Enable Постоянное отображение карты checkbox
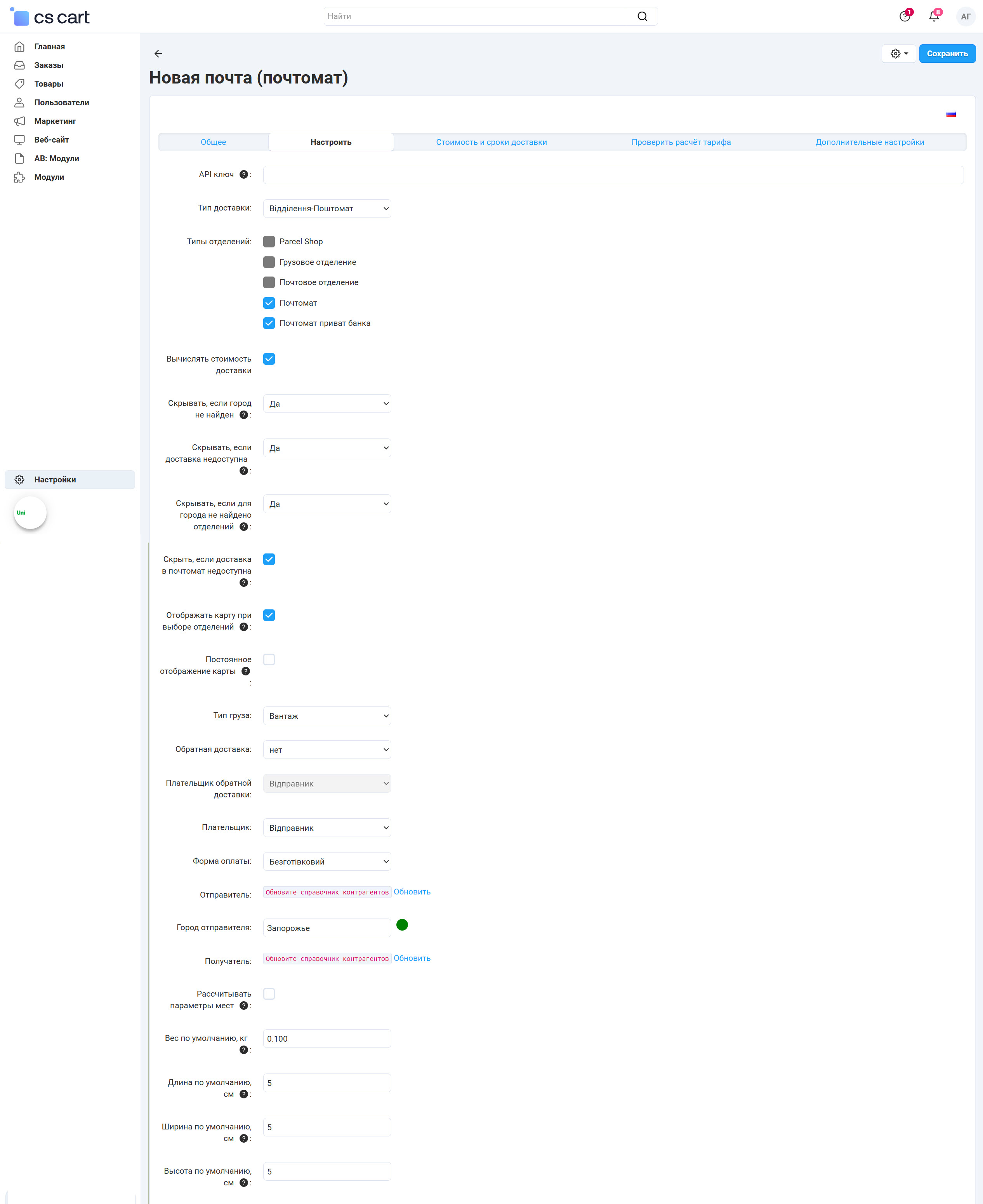The image size is (983, 1204). pos(269,659)
